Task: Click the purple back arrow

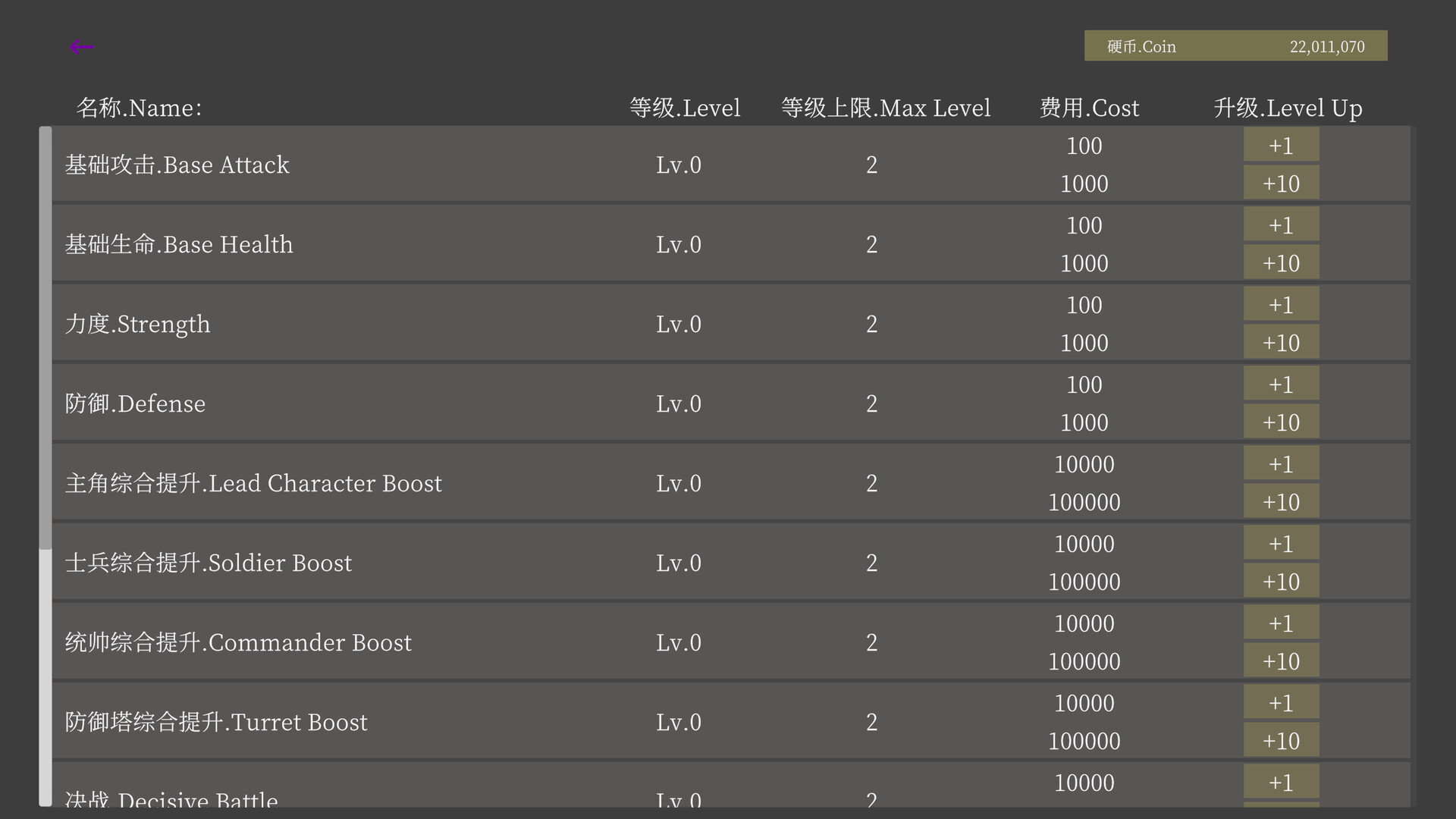Action: (x=81, y=47)
